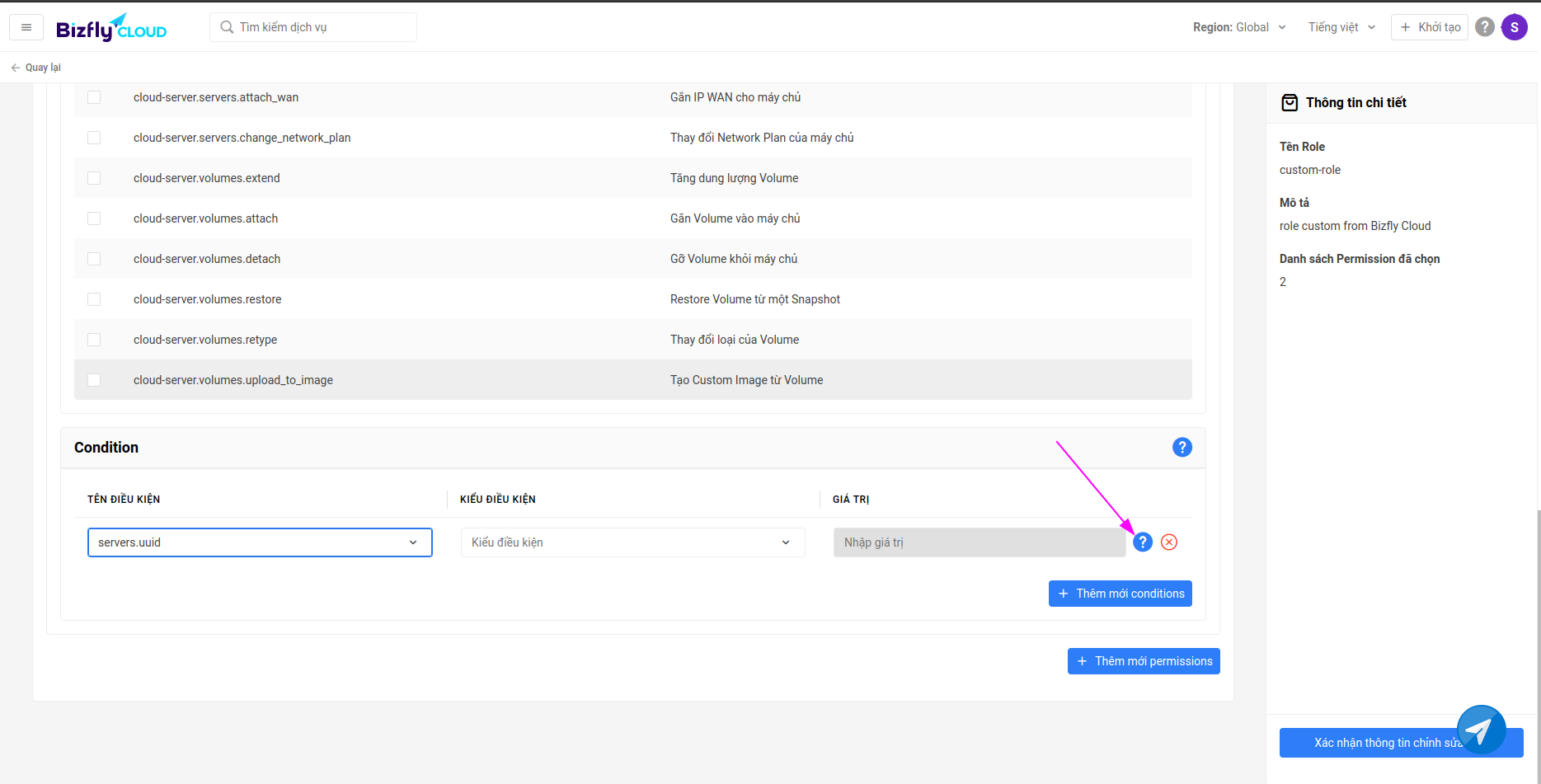
Task: Open the Tiếng việt language menu
Action: click(x=1341, y=27)
